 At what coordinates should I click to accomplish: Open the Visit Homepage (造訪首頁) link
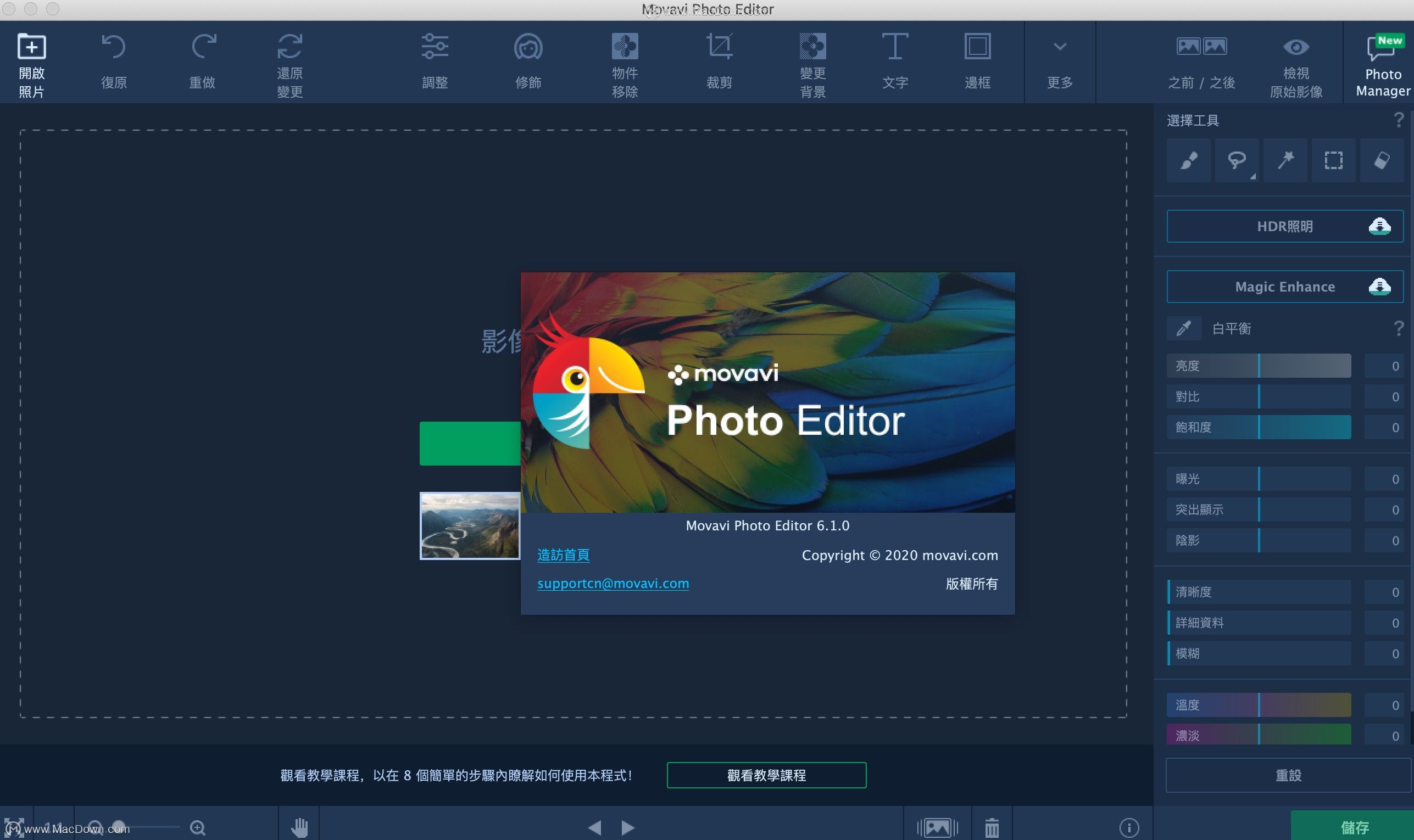[x=564, y=555]
